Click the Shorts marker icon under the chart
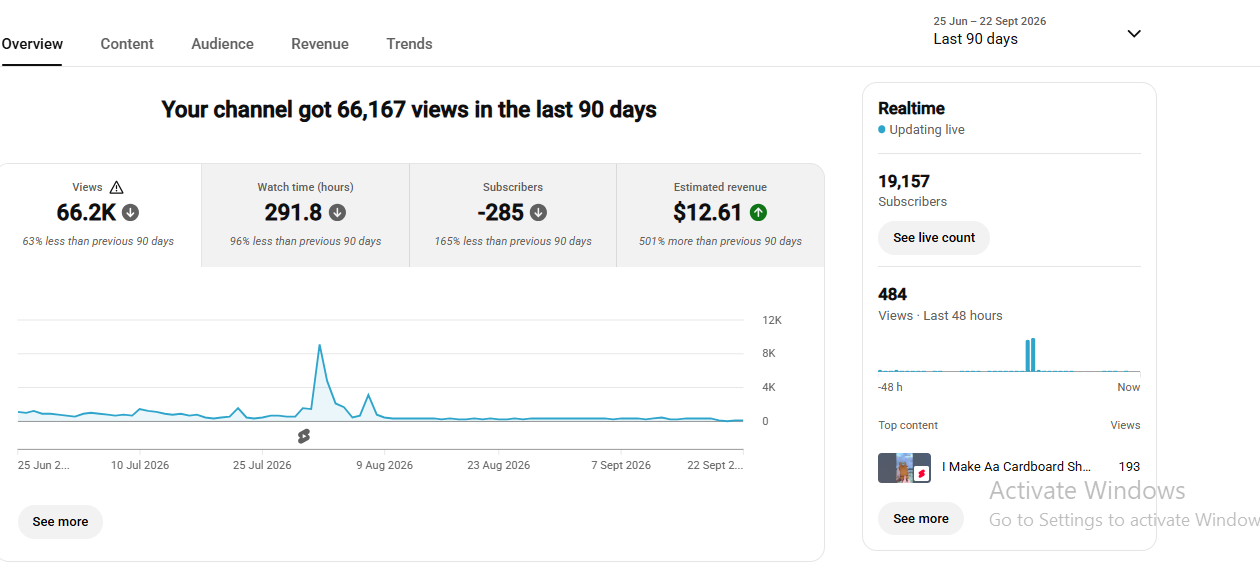Image resolution: width=1260 pixels, height=566 pixels. (x=304, y=436)
